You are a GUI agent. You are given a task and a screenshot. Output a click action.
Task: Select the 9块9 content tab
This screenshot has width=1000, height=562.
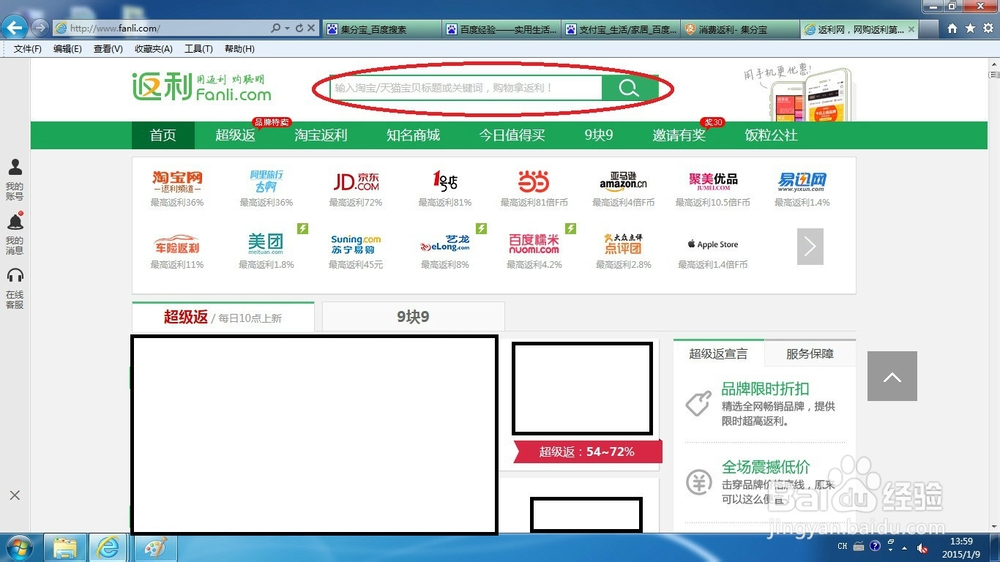pyautogui.click(x=413, y=317)
